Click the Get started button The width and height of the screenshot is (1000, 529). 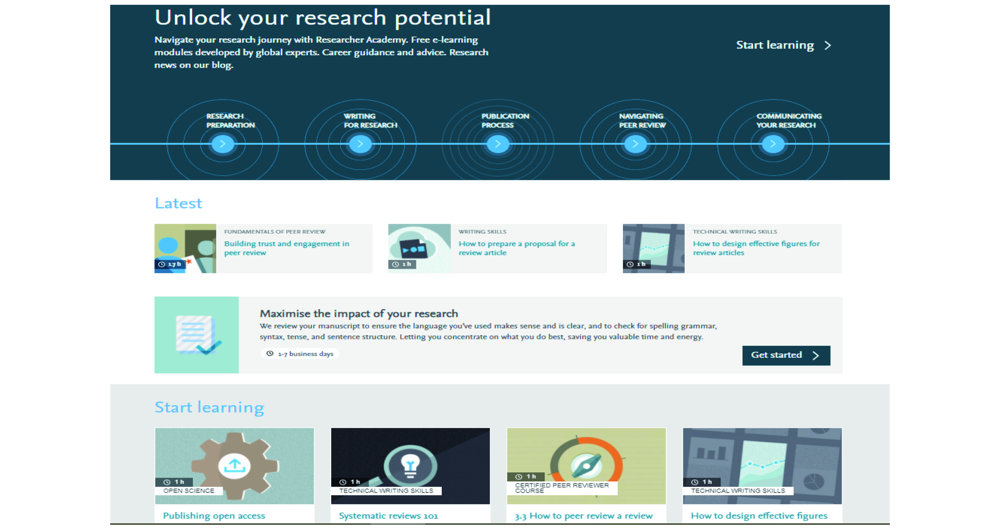(785, 356)
